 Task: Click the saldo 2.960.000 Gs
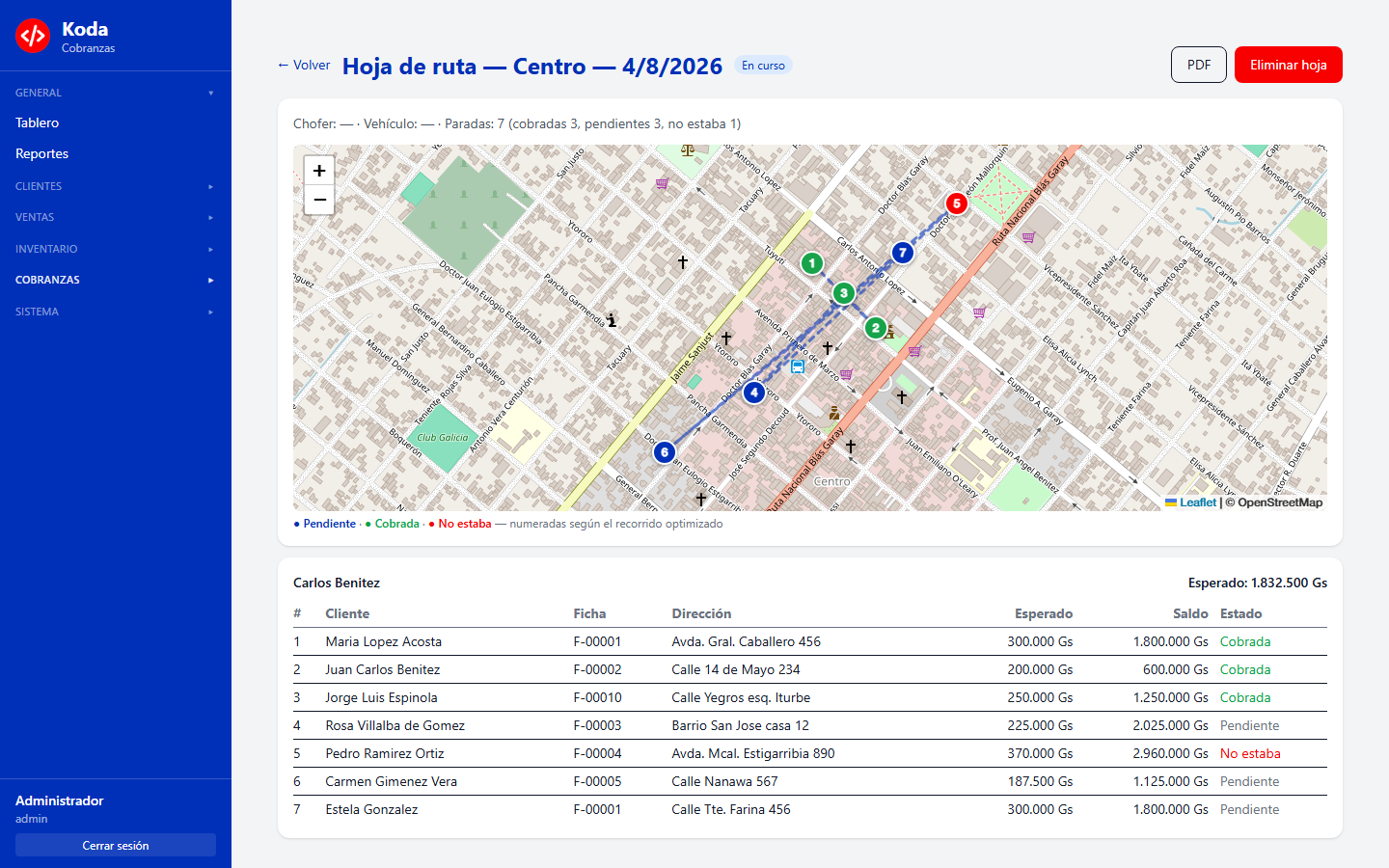(x=1171, y=753)
